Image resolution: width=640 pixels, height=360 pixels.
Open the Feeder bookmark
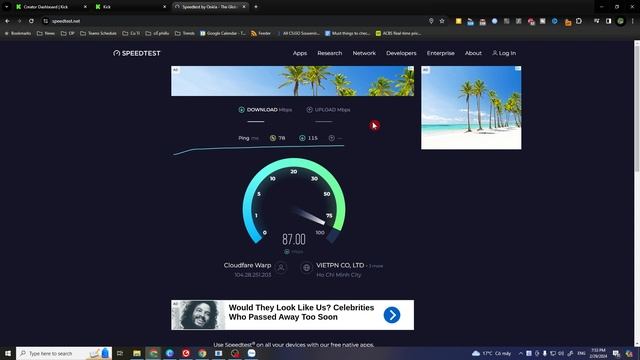tap(261, 33)
